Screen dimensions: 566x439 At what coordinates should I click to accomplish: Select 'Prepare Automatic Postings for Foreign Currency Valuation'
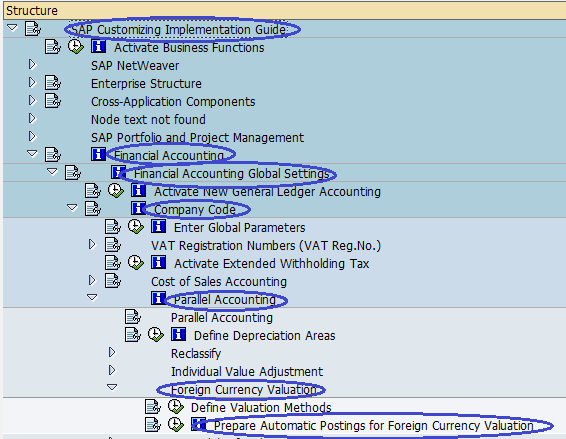click(374, 426)
